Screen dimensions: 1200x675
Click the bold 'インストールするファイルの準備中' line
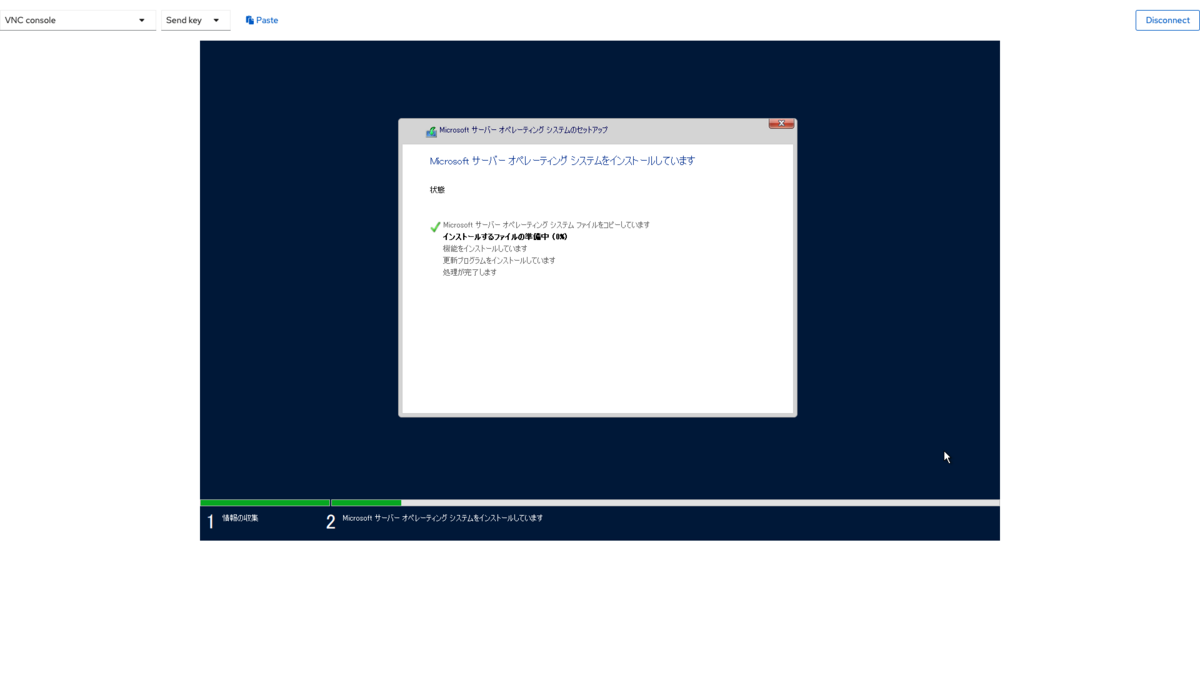click(x=505, y=237)
